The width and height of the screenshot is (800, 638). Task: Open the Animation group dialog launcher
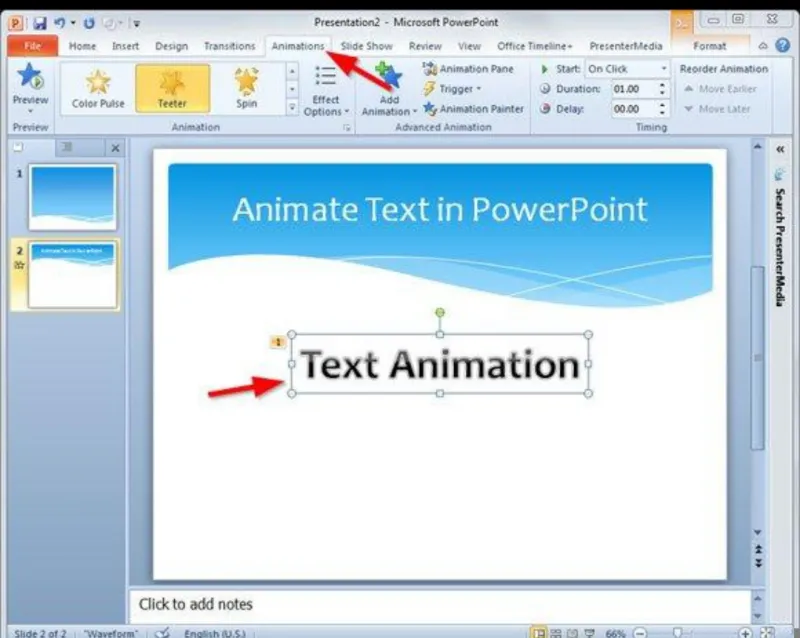click(346, 128)
